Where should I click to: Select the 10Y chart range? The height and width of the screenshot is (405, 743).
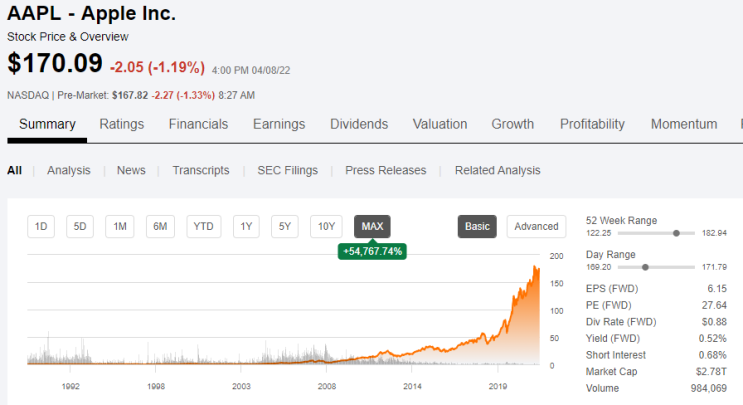click(326, 226)
